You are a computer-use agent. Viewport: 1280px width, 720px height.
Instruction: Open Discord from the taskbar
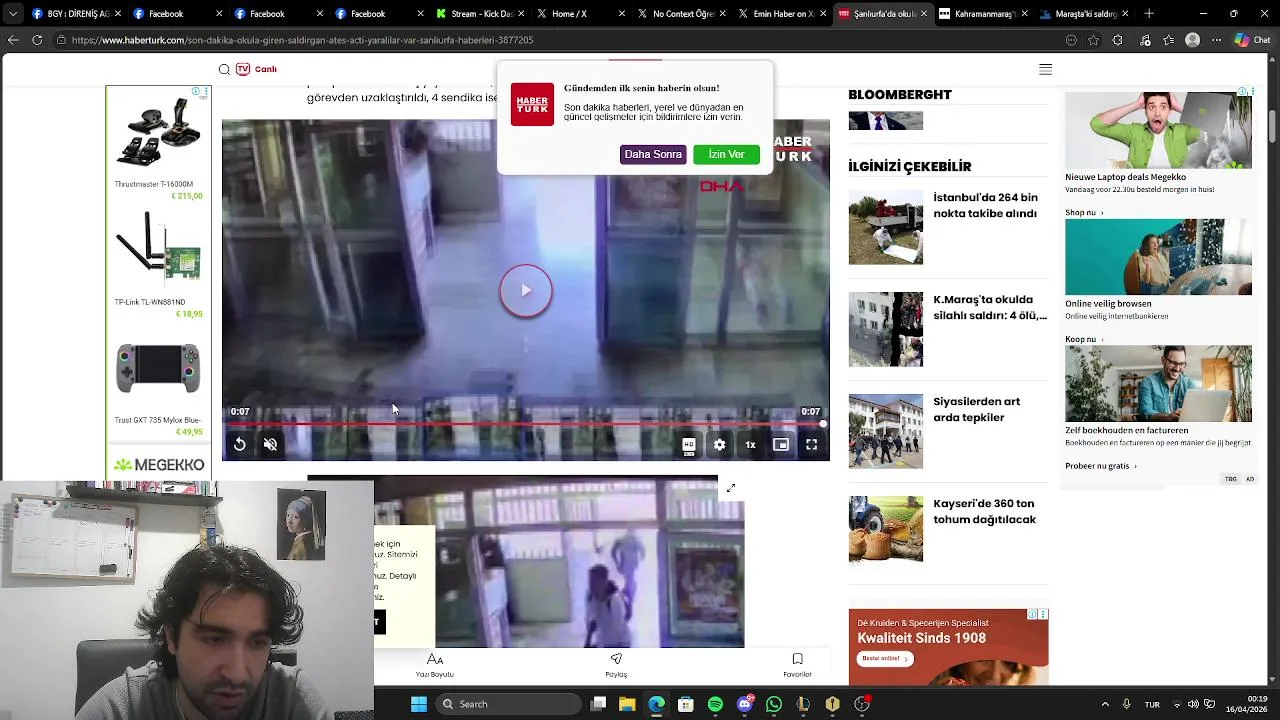tap(744, 704)
